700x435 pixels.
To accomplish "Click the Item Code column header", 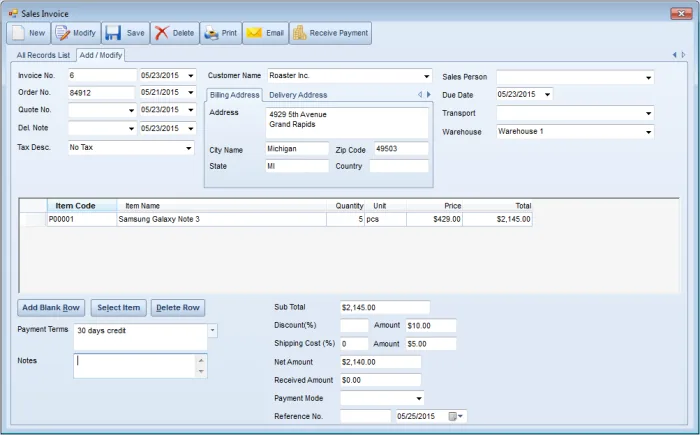I will coord(82,206).
